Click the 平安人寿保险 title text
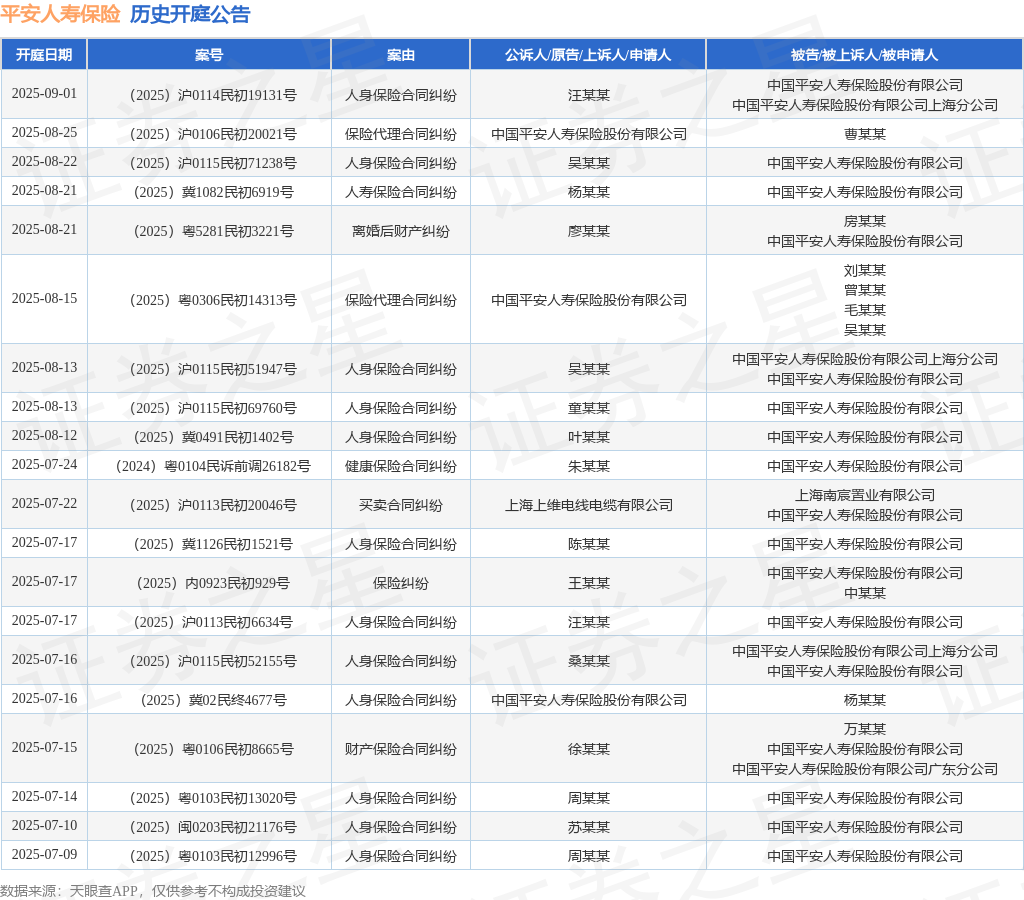Screen dimensions: 1024x900 [60, 14]
